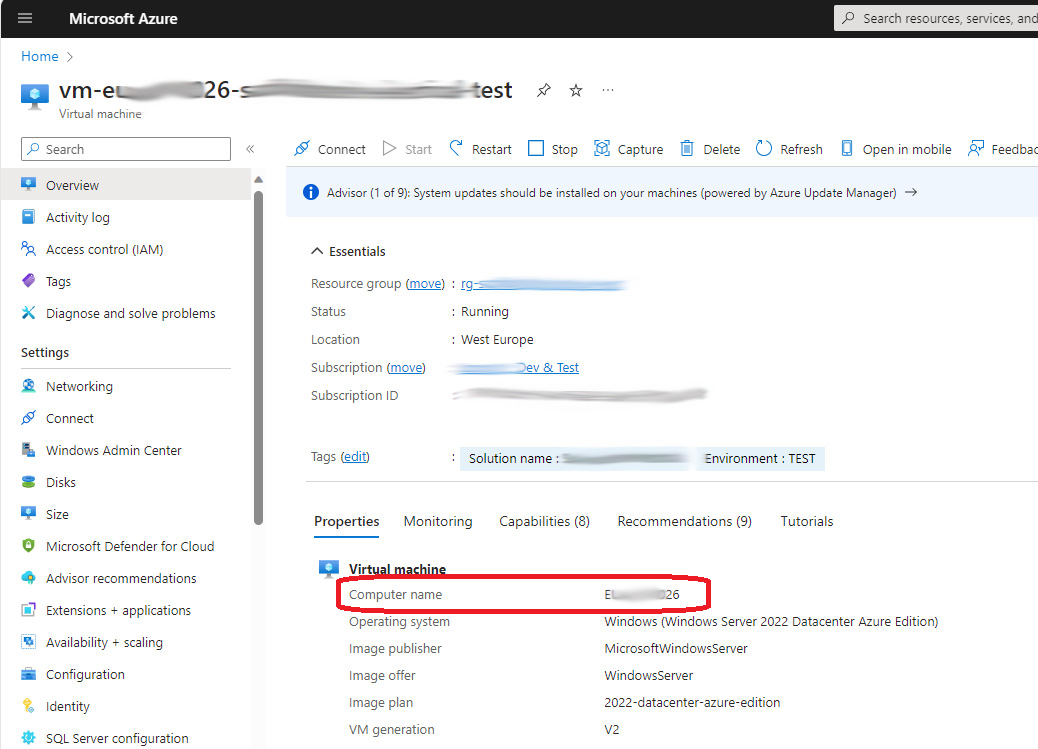Click Home in the breadcrumb navigation
The height and width of the screenshot is (749, 1038).
point(39,56)
